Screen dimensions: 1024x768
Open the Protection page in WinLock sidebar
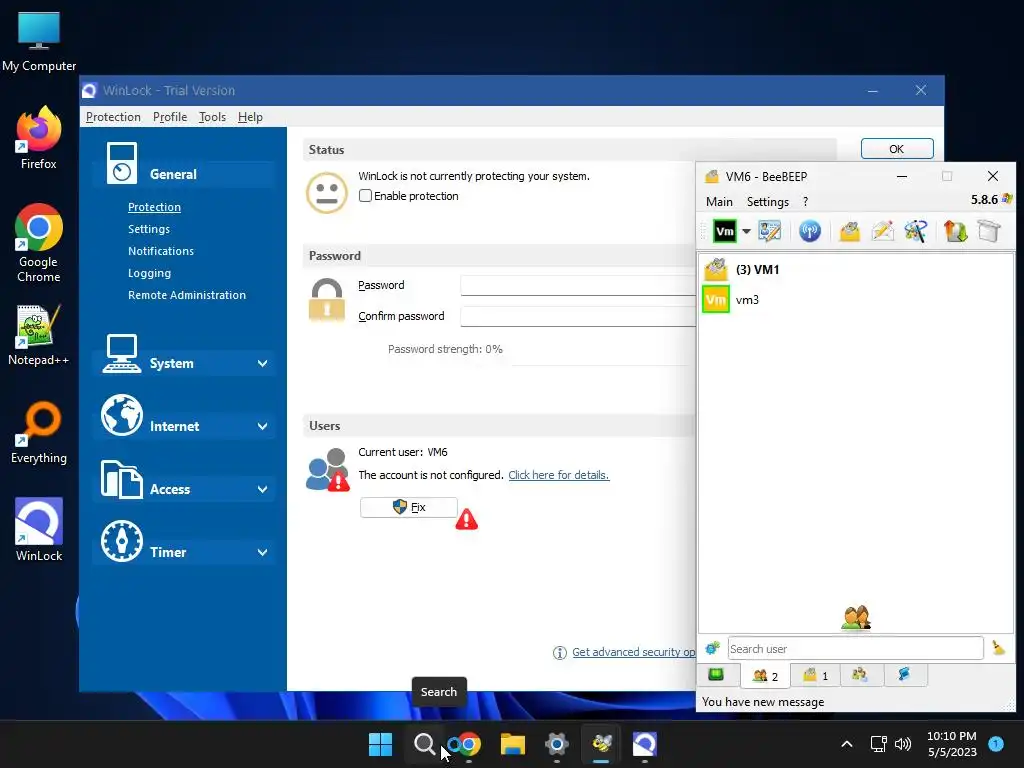154,207
